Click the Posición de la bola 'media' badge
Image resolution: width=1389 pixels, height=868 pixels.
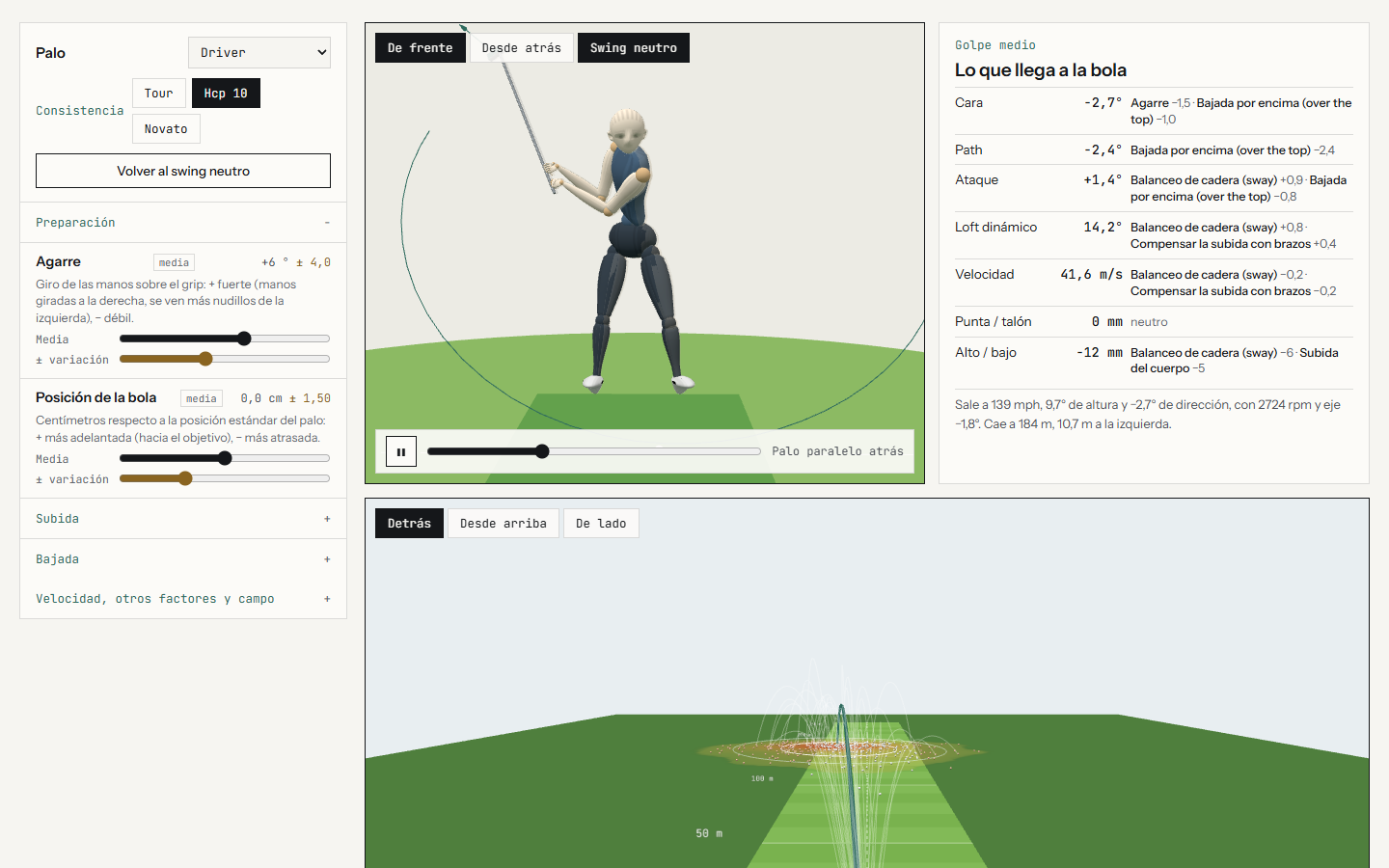pyautogui.click(x=202, y=398)
